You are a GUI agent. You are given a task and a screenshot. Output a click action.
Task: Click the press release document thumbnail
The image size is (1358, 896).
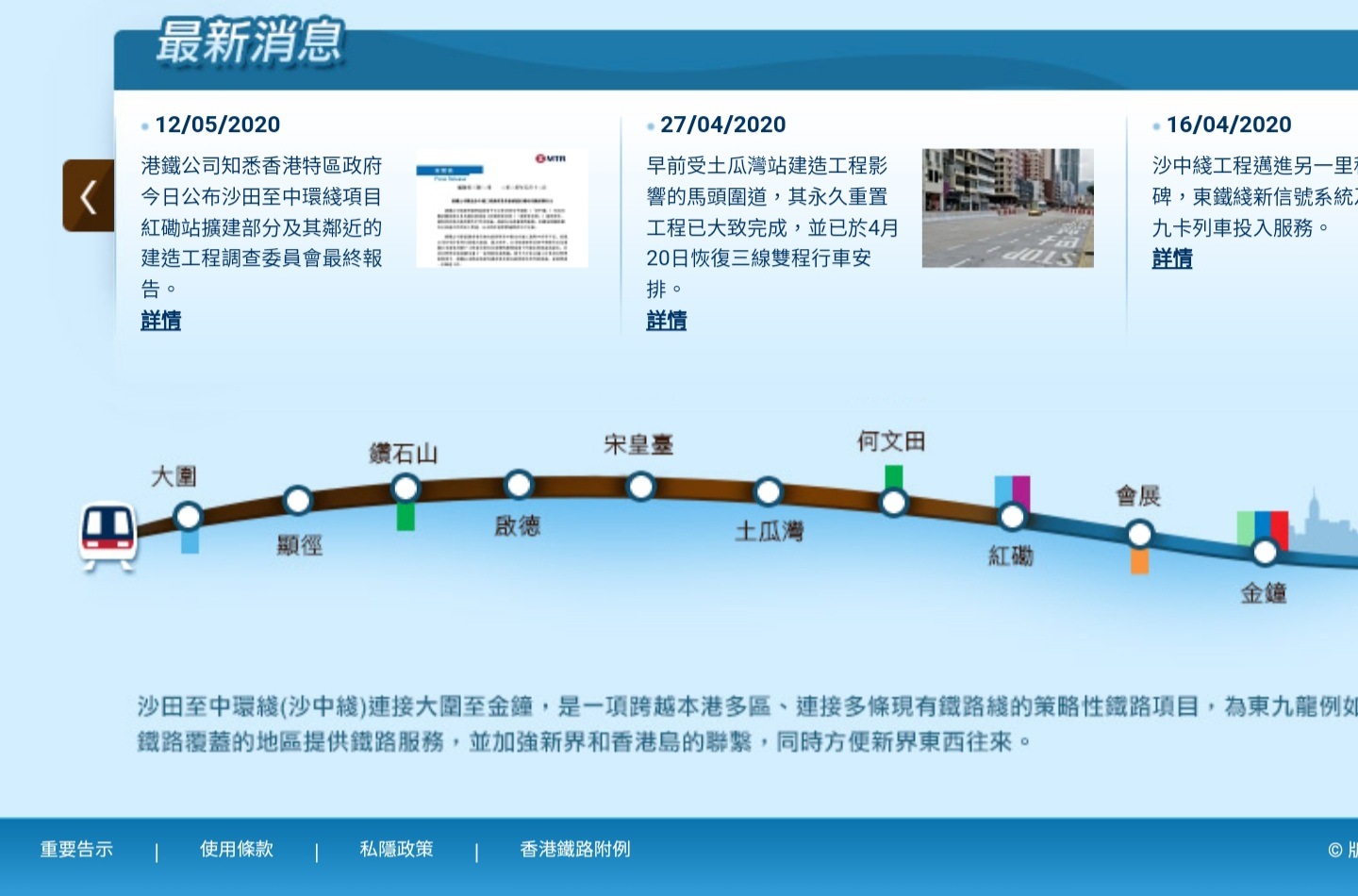click(503, 207)
